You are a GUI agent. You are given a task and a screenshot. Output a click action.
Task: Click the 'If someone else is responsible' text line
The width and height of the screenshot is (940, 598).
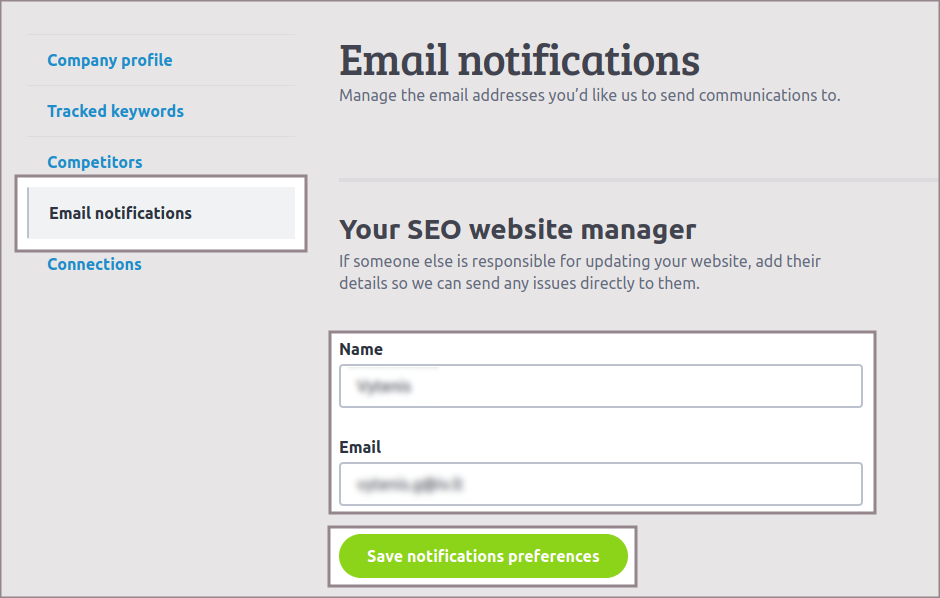579,261
